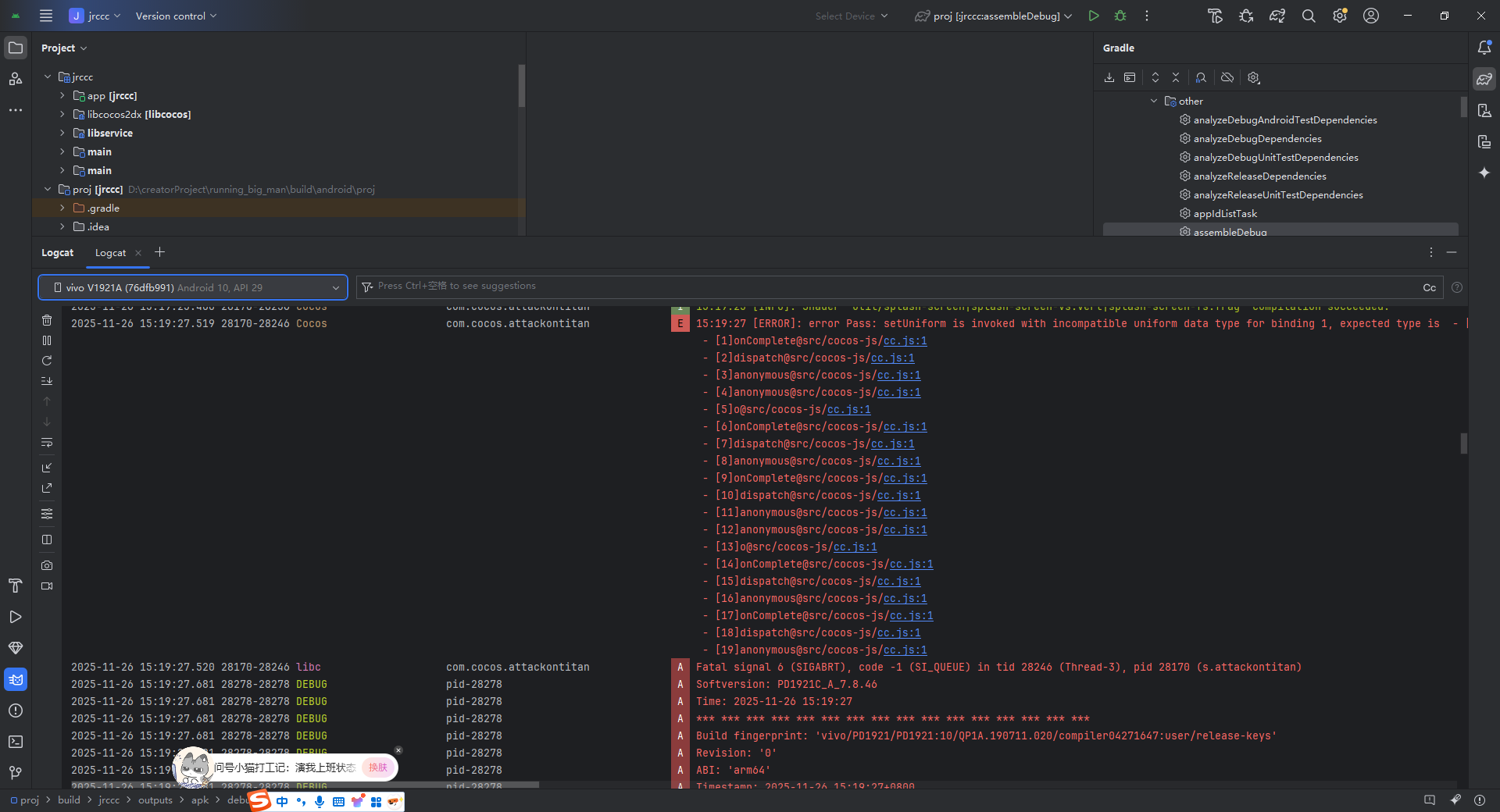Download Gradle sources icon
Screen dimensions: 1500x812
pyautogui.click(x=1109, y=77)
